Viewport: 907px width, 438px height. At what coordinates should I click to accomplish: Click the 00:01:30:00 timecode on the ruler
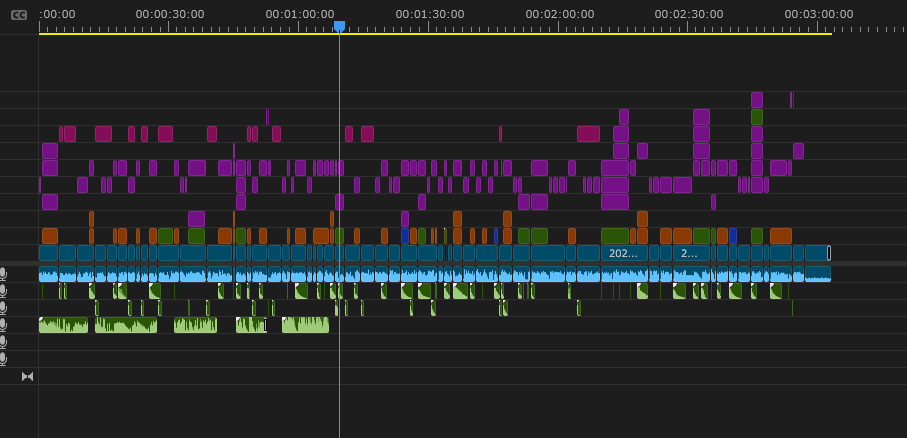click(x=430, y=14)
